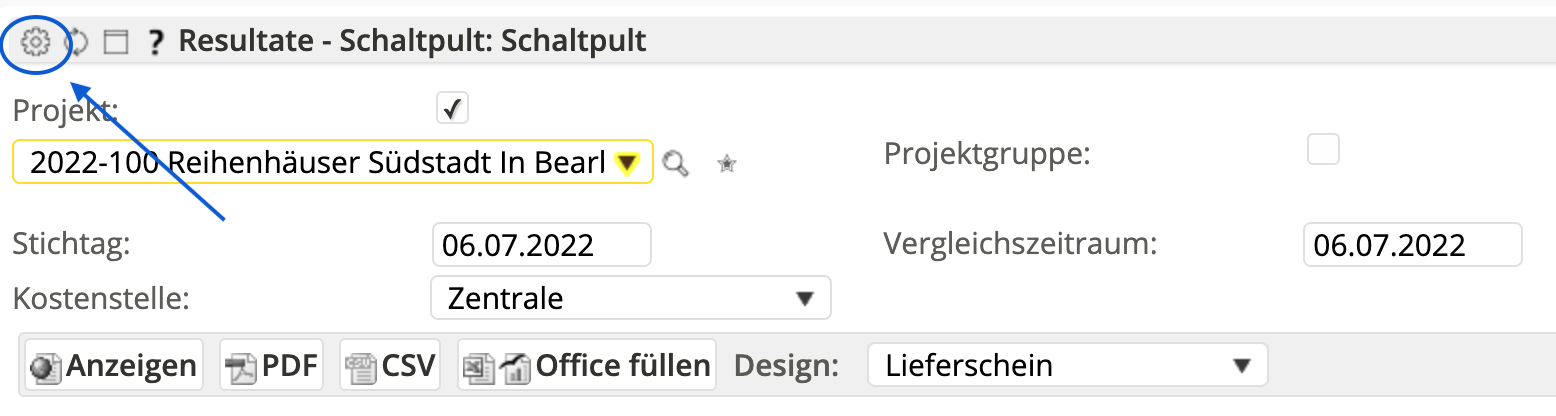The width and height of the screenshot is (1556, 416).
Task: Click the Vergleichszeitraum date field
Action: tap(1412, 245)
